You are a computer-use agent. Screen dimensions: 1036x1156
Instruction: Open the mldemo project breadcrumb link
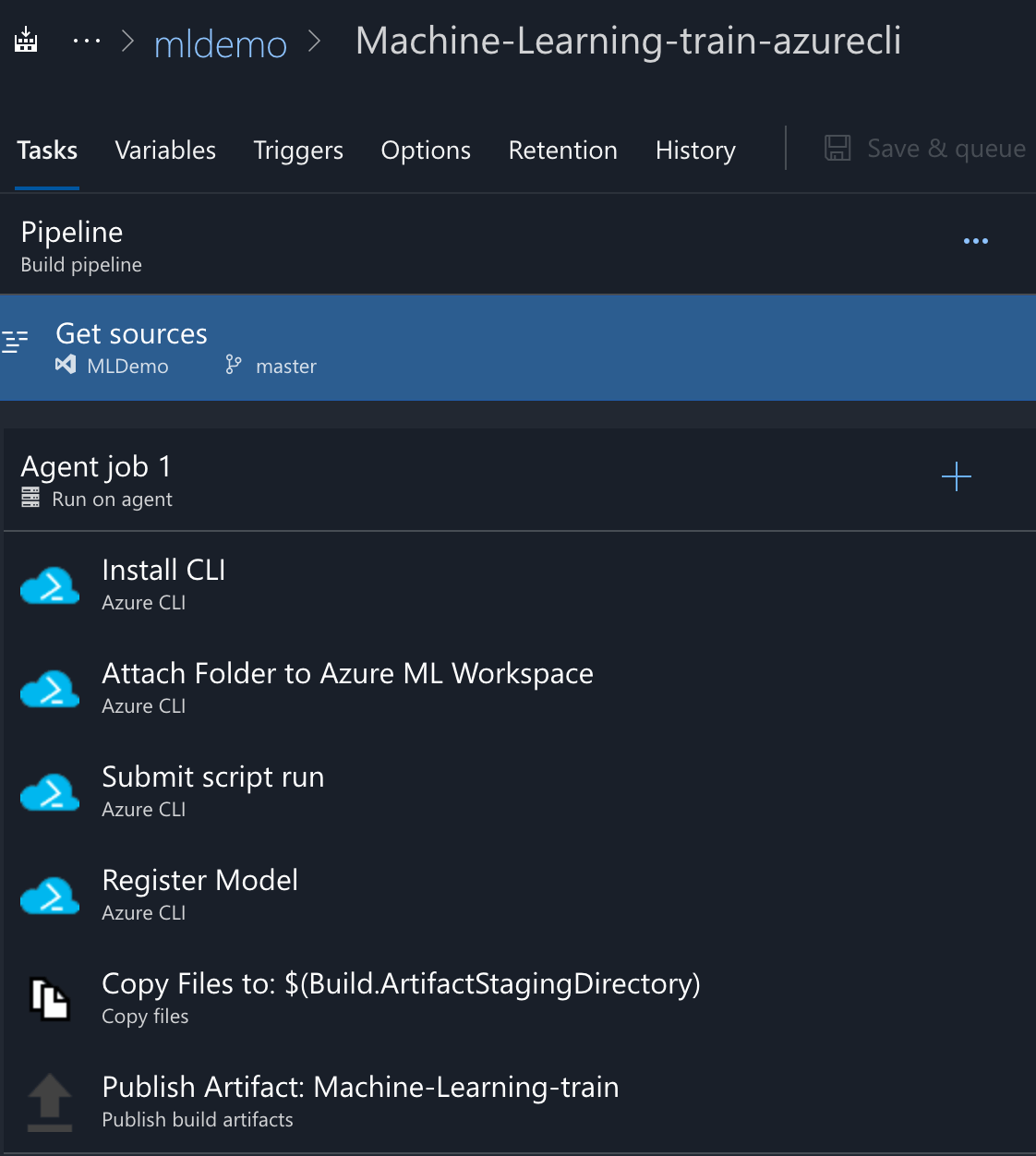point(220,43)
